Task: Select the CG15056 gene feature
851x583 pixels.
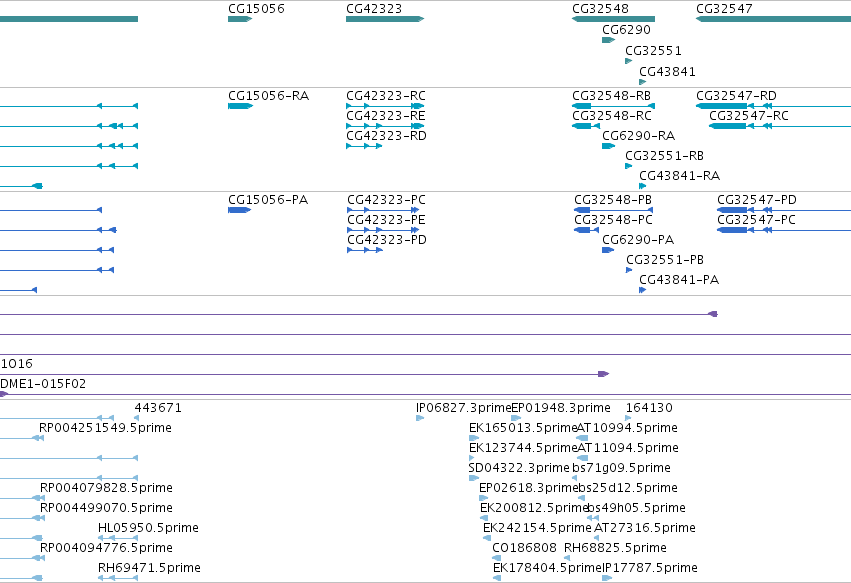Action: (x=240, y=19)
